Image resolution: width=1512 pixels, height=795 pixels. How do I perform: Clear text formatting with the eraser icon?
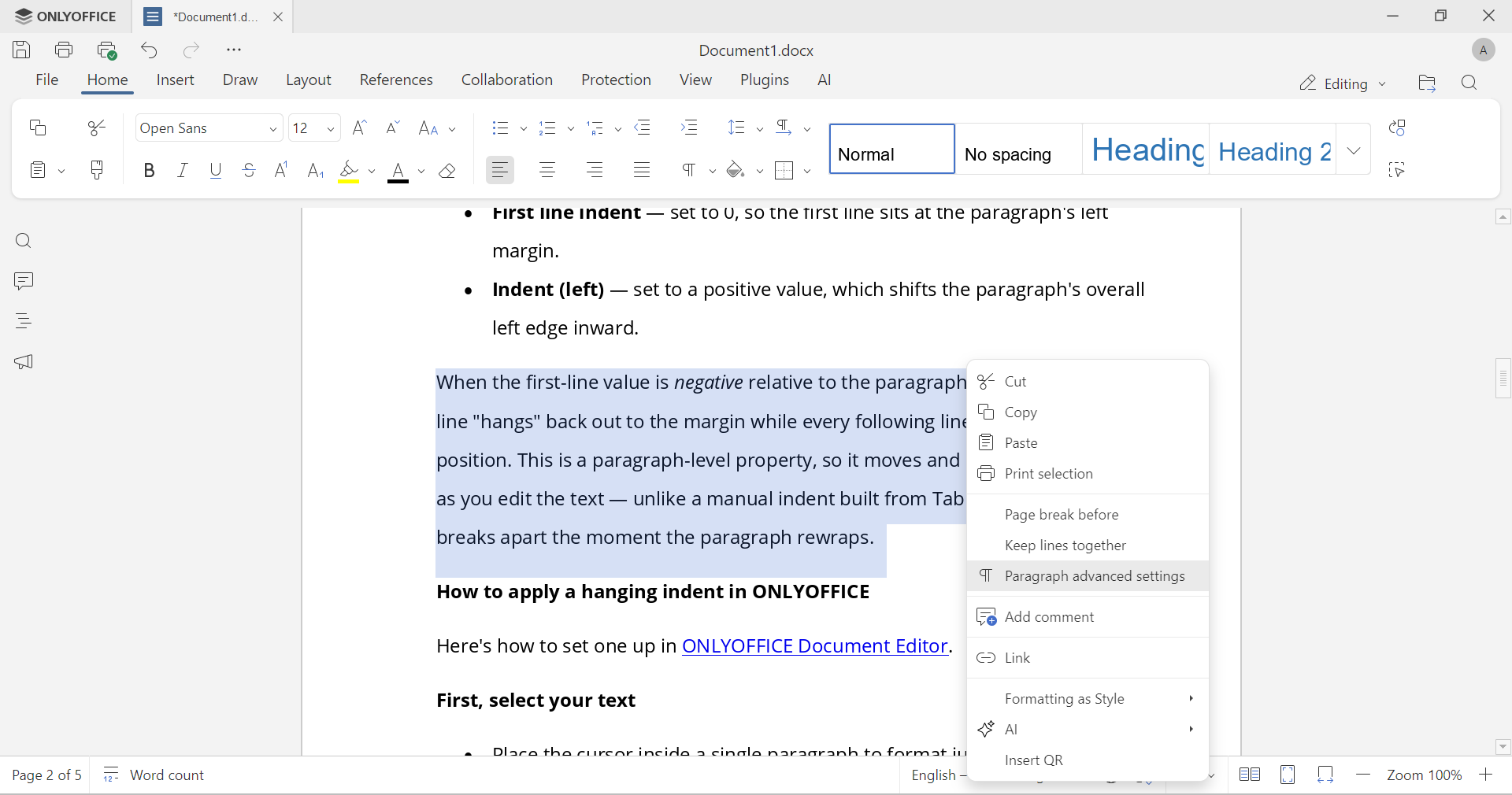click(x=447, y=171)
